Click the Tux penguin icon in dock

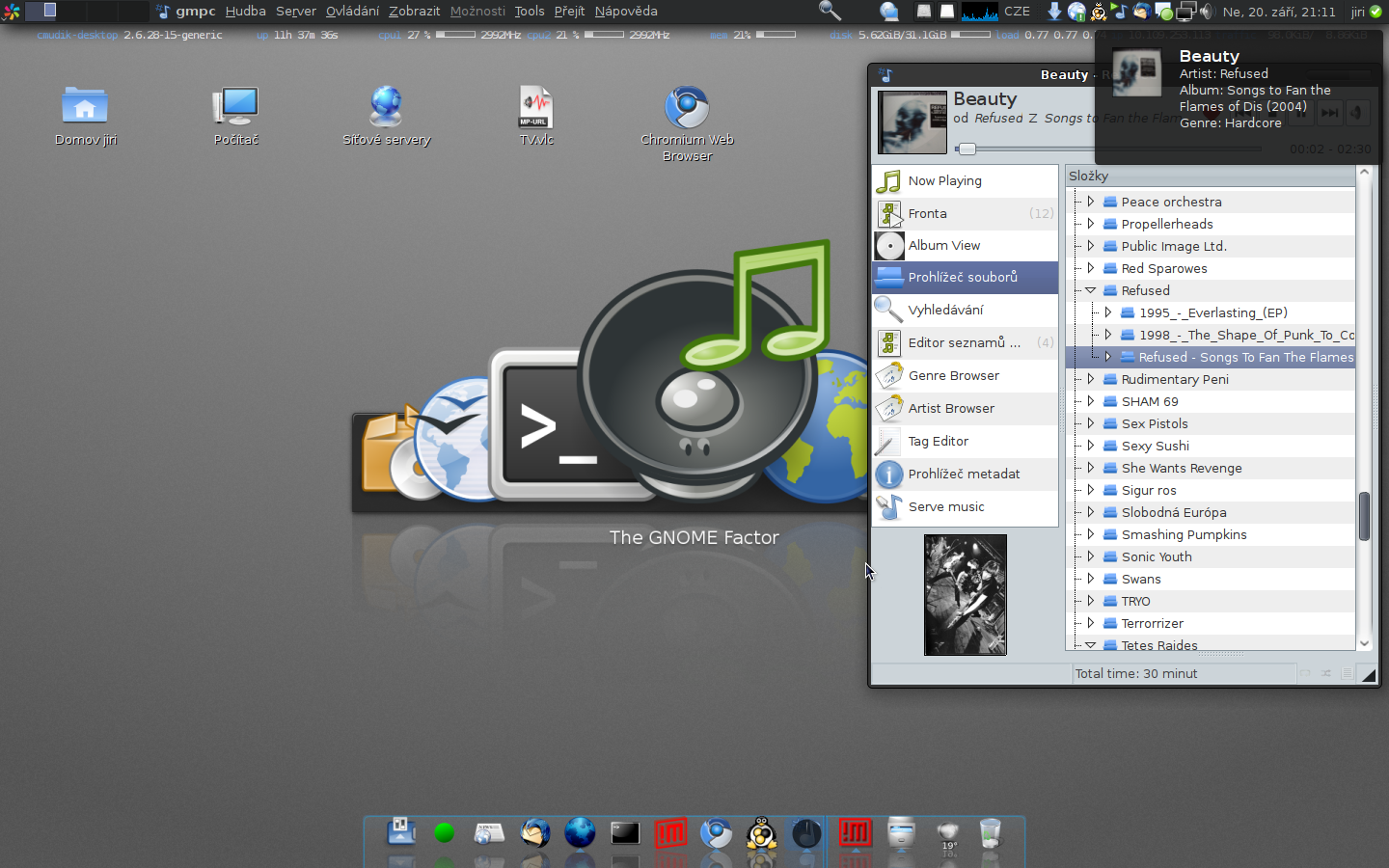pos(762,833)
